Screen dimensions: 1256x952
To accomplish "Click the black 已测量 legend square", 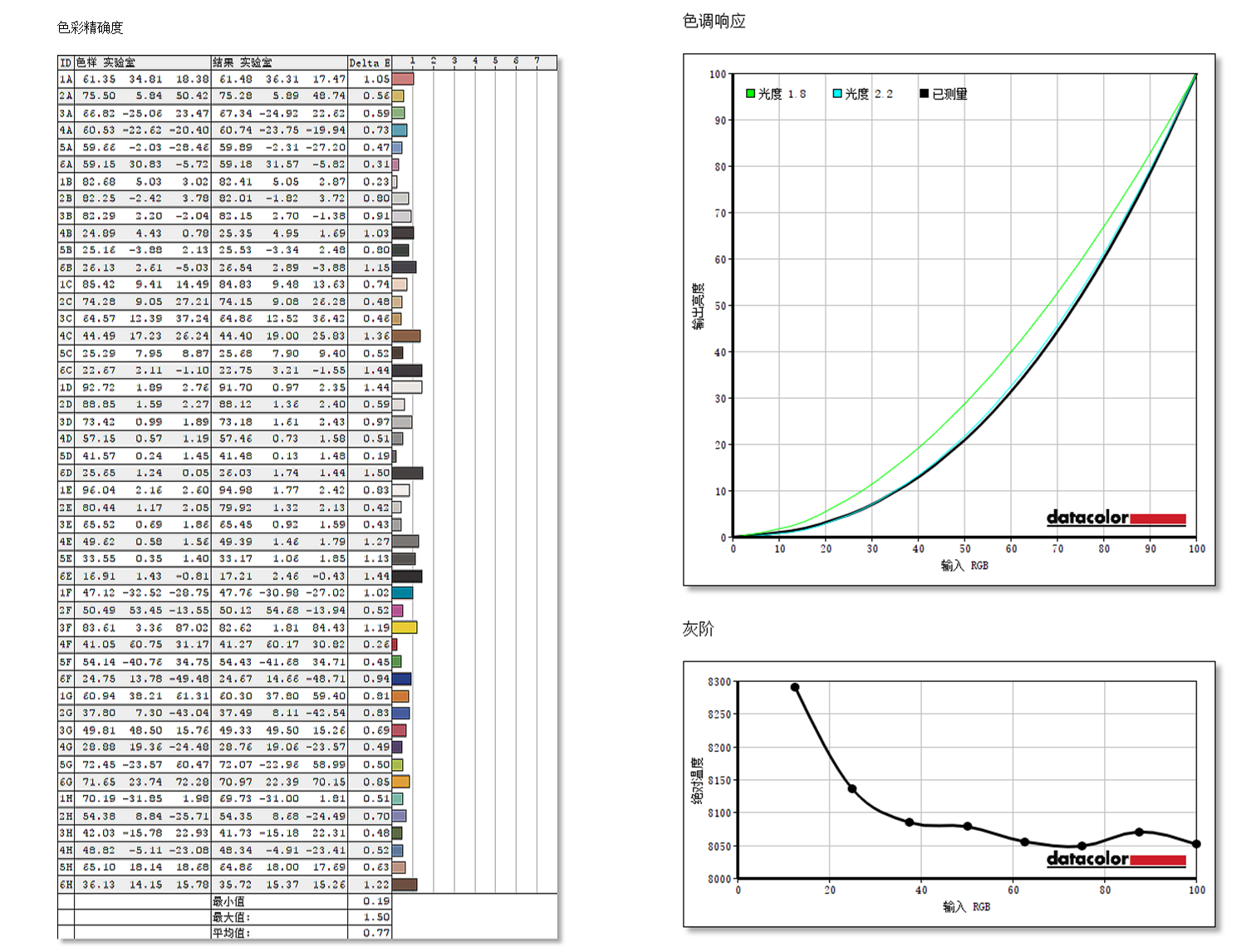I will coord(924,94).
